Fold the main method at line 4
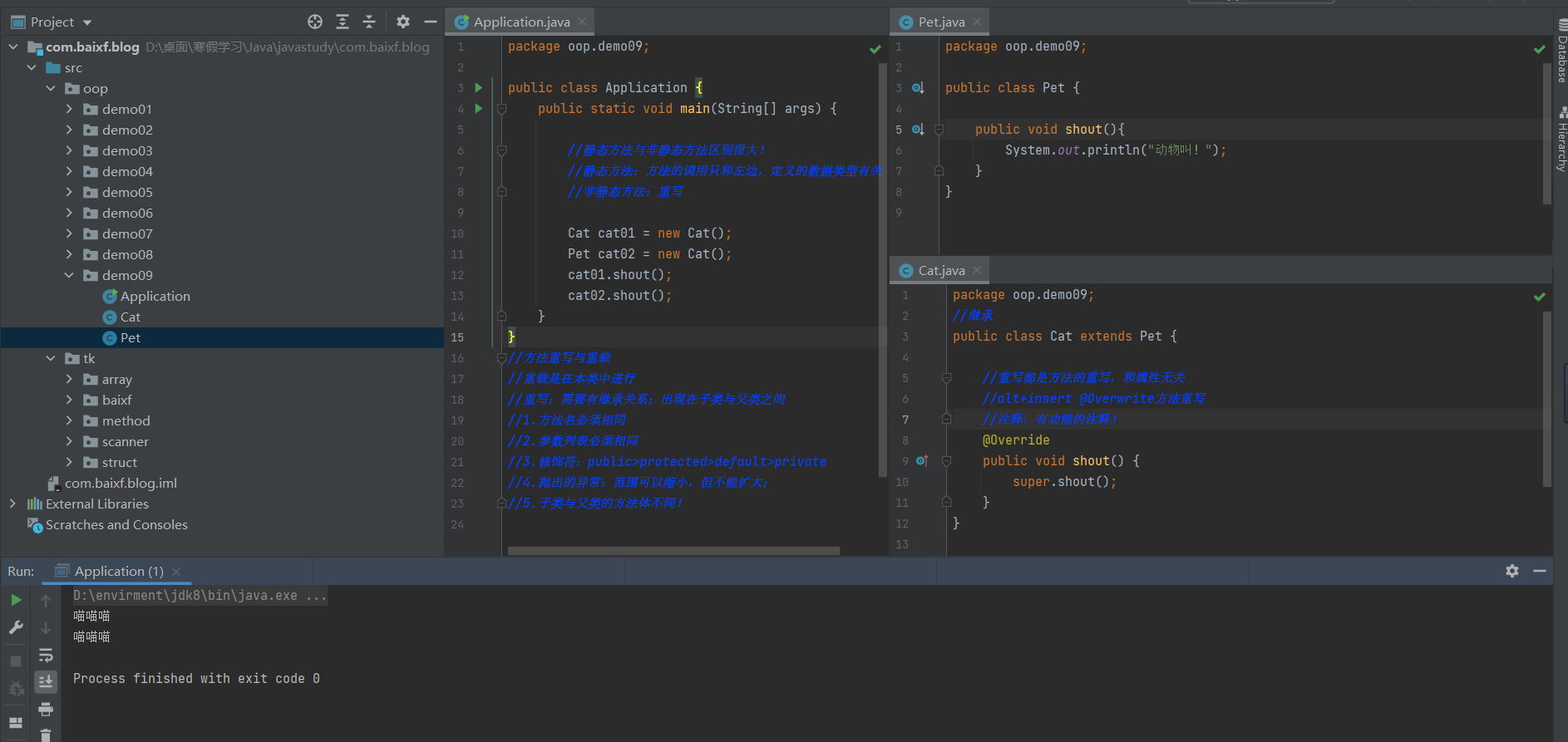The width and height of the screenshot is (1568, 742). (502, 108)
